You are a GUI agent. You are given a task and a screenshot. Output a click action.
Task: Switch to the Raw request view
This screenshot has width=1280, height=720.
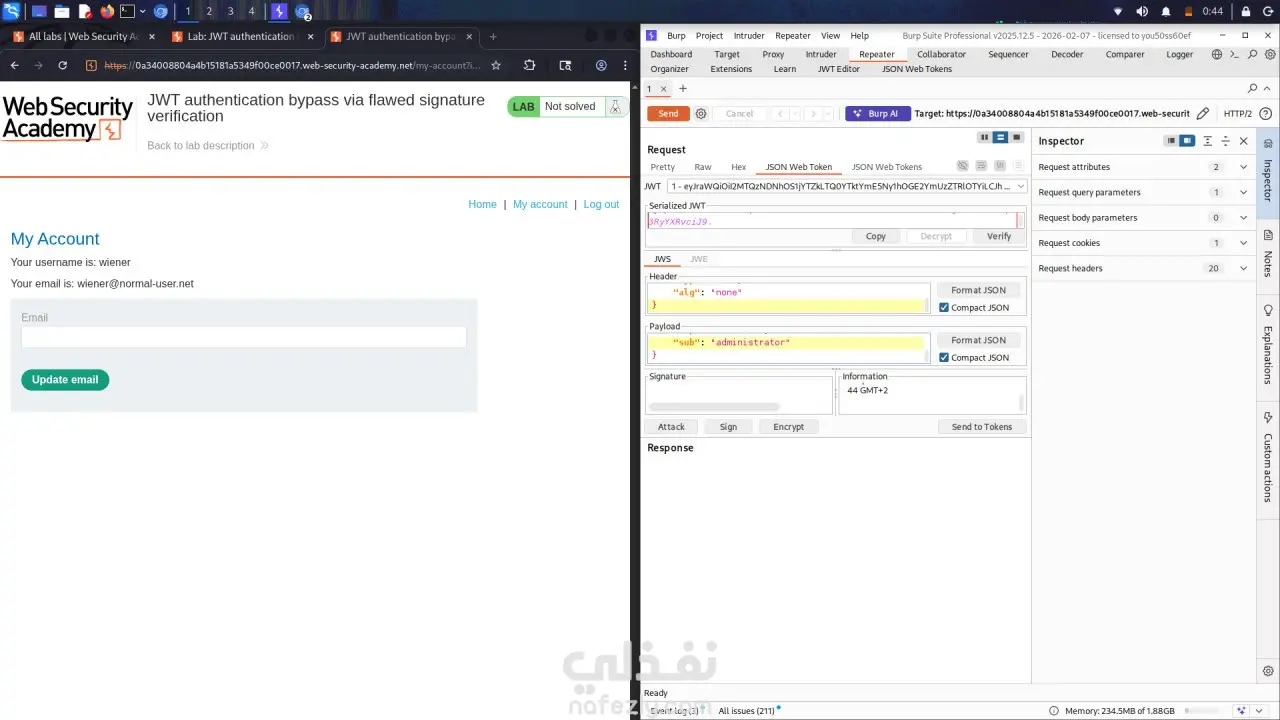tap(703, 167)
